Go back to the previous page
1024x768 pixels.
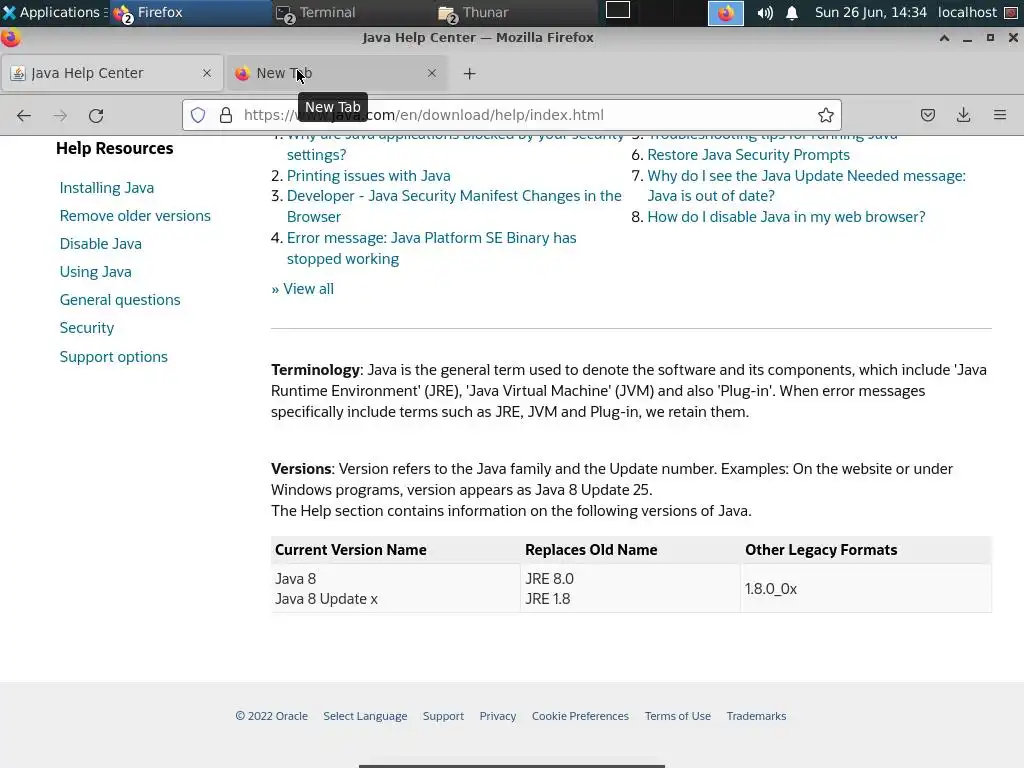24,116
